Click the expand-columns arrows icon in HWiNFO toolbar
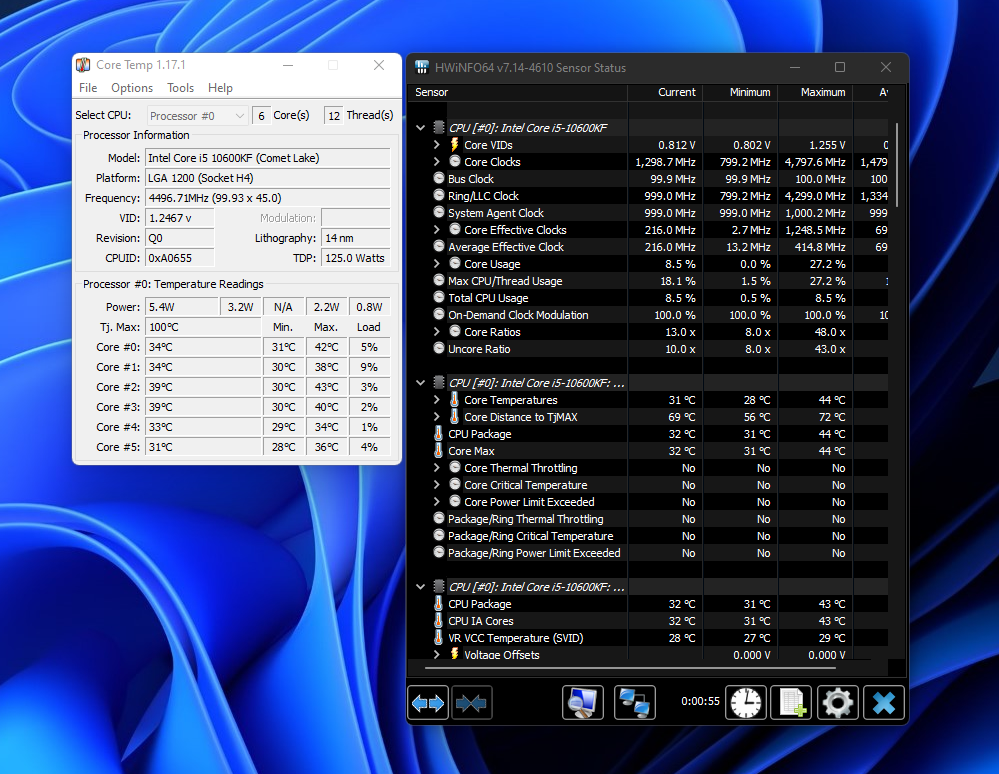 (428, 703)
